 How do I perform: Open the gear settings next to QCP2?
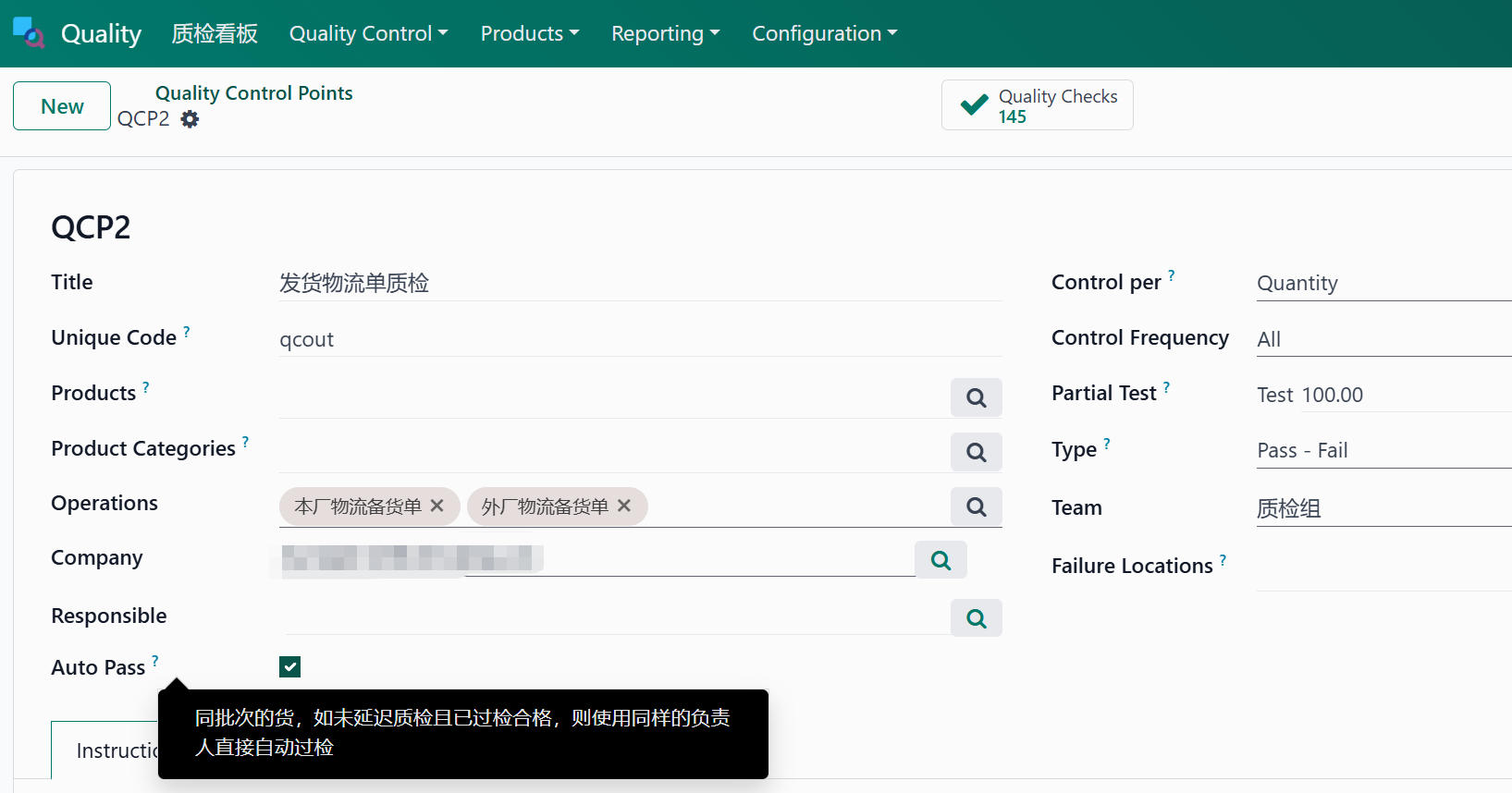click(190, 119)
